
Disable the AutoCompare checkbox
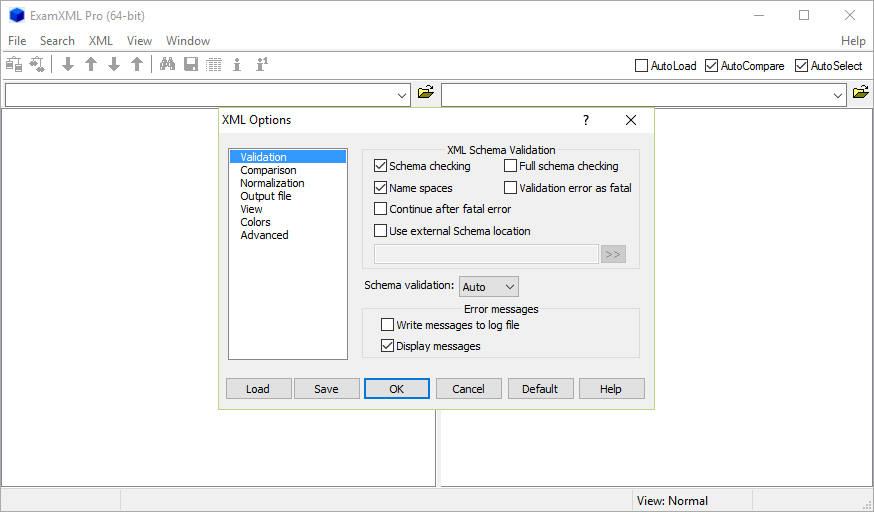tap(711, 66)
